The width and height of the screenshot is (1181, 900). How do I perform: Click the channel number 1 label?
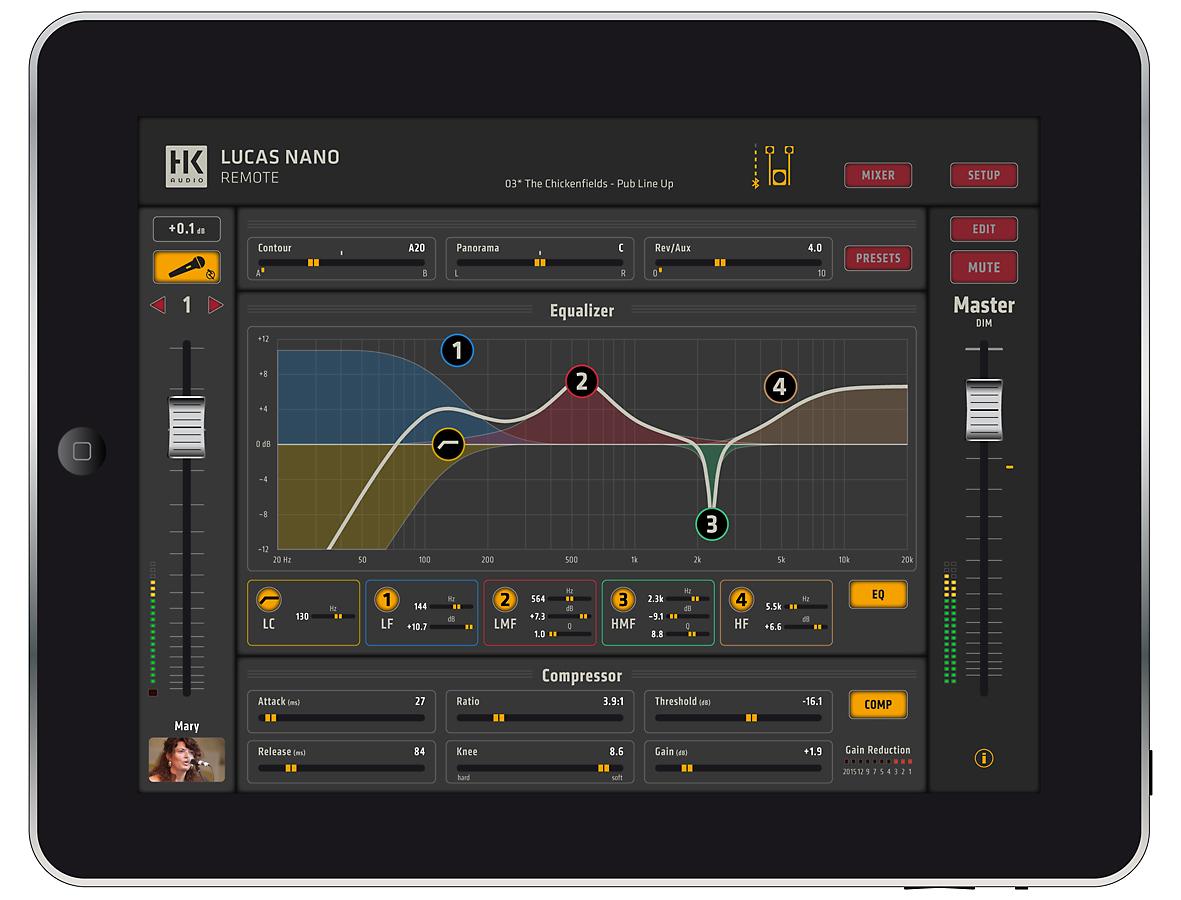pos(187,305)
